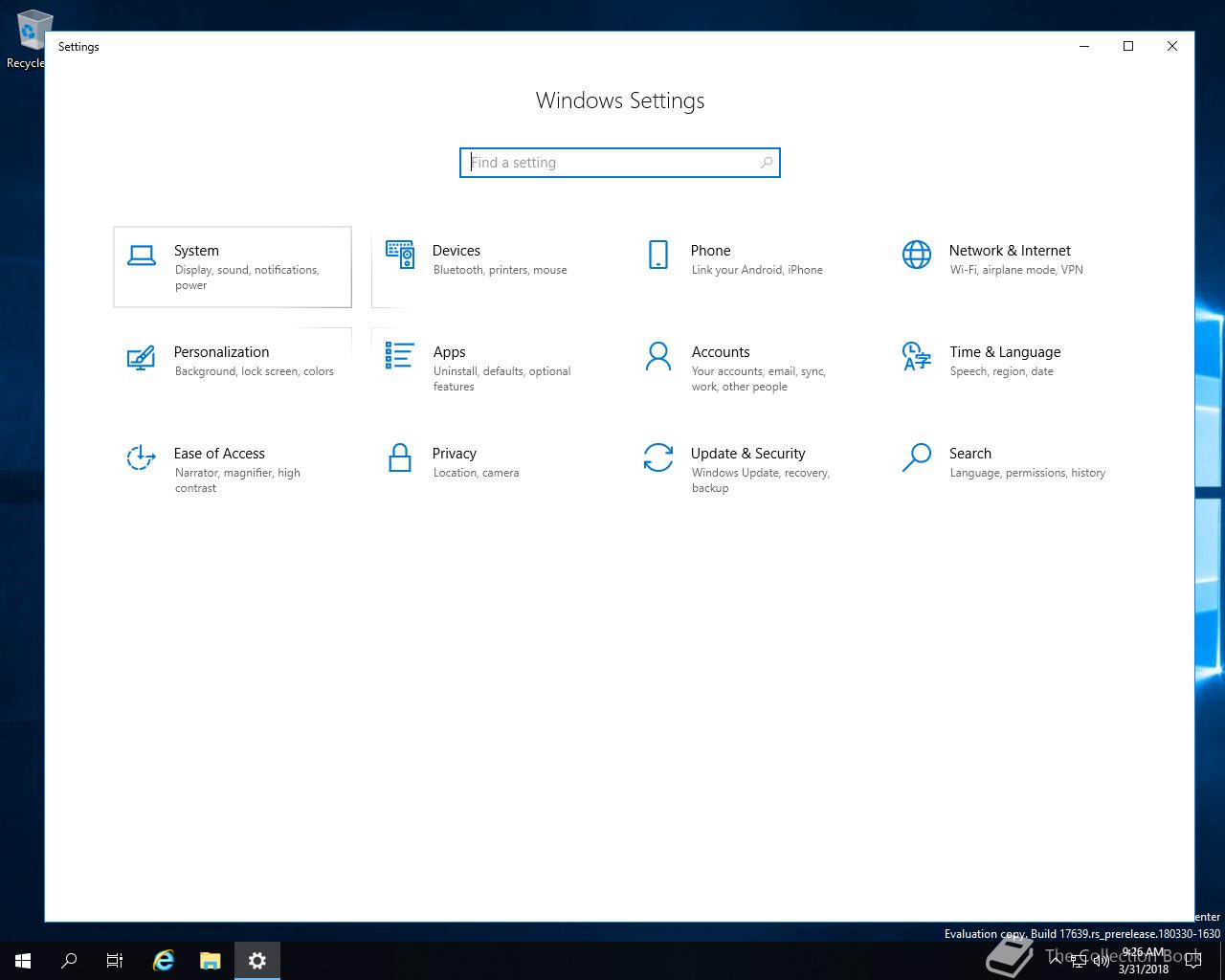Close the Settings window
Image resolution: width=1225 pixels, height=980 pixels.
point(1172,46)
